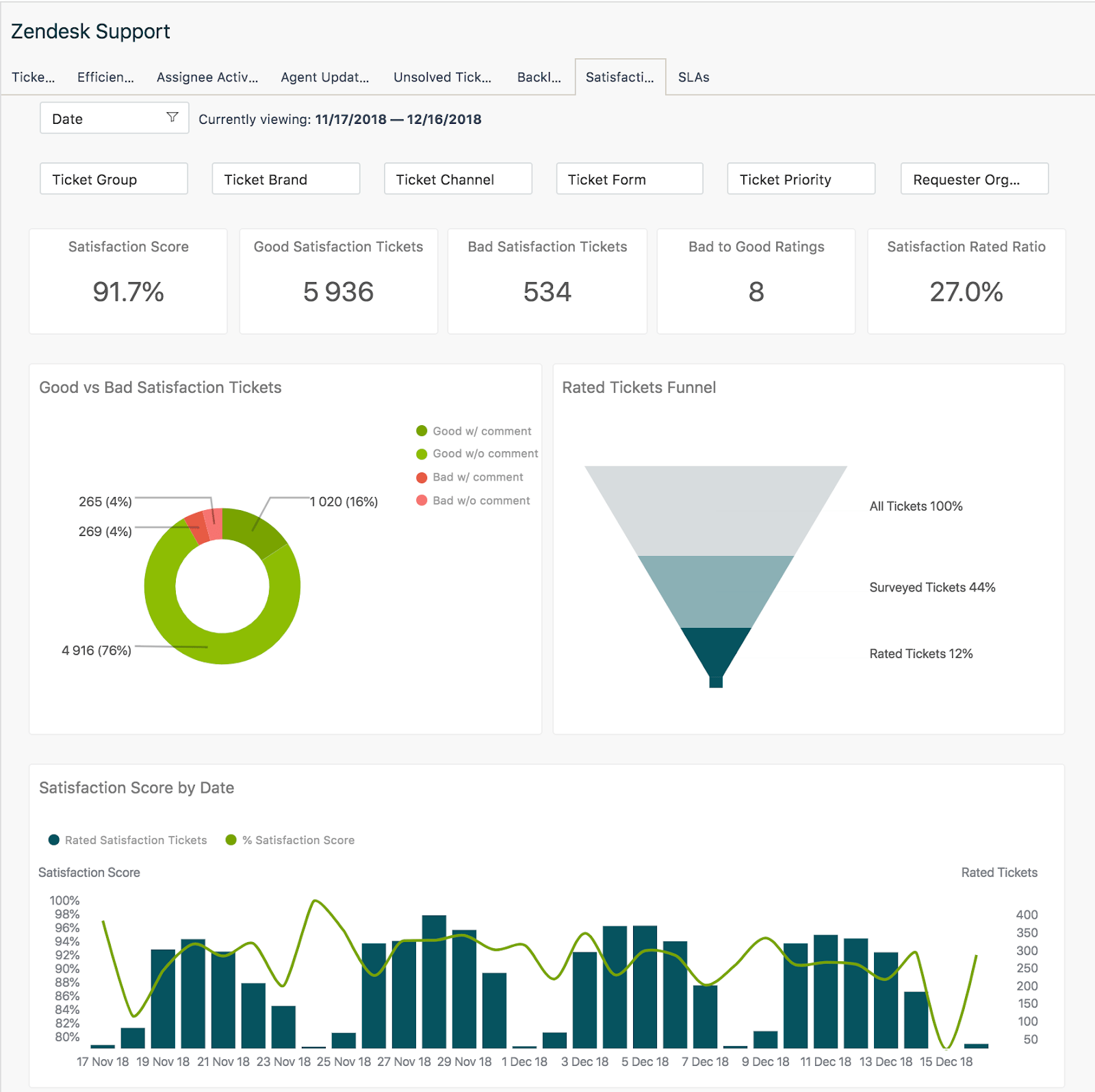This screenshot has height=1092, width=1095.
Task: Toggle Good w/ comment legend dot
Action: [x=422, y=431]
